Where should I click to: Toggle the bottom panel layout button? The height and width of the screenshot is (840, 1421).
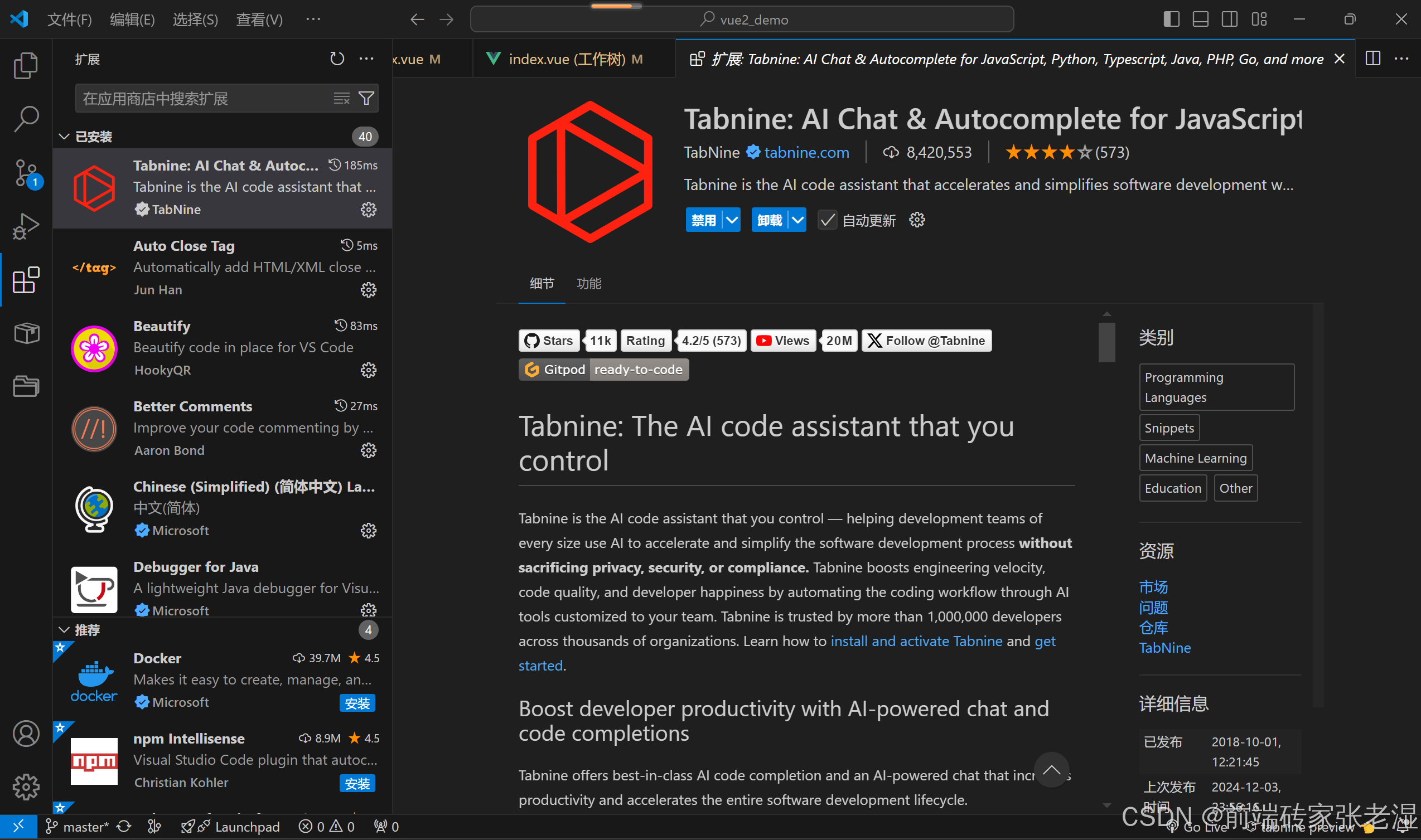[x=1200, y=20]
